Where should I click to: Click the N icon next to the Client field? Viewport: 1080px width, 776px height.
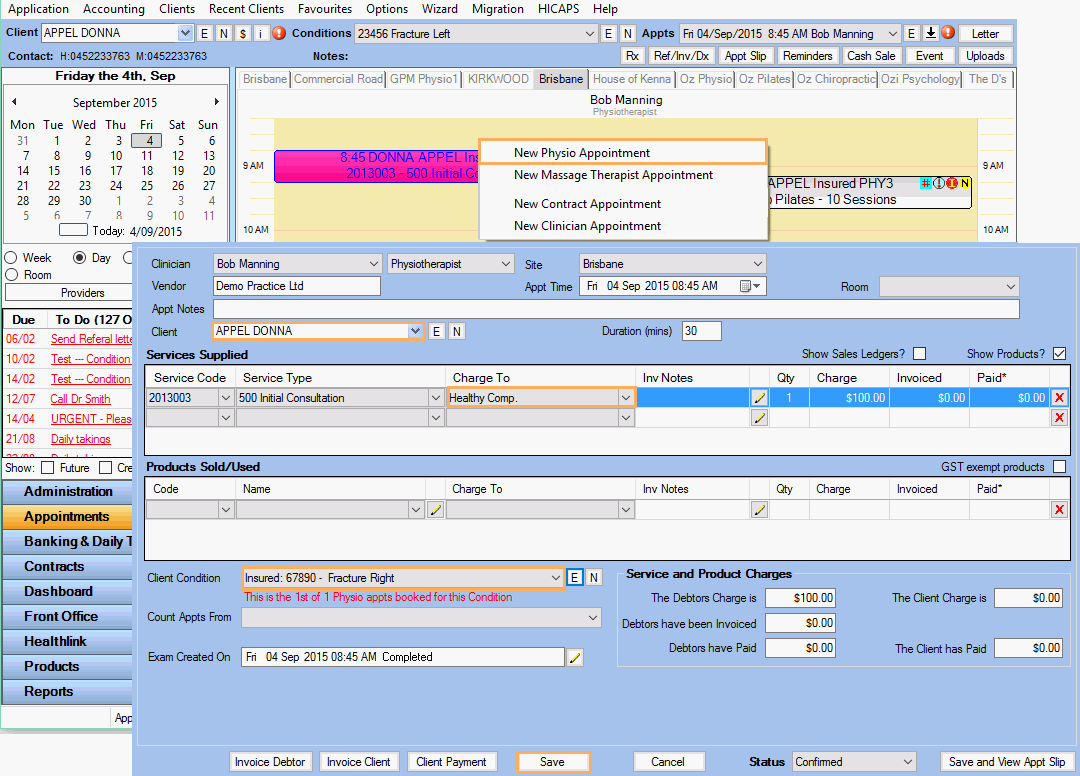point(457,331)
